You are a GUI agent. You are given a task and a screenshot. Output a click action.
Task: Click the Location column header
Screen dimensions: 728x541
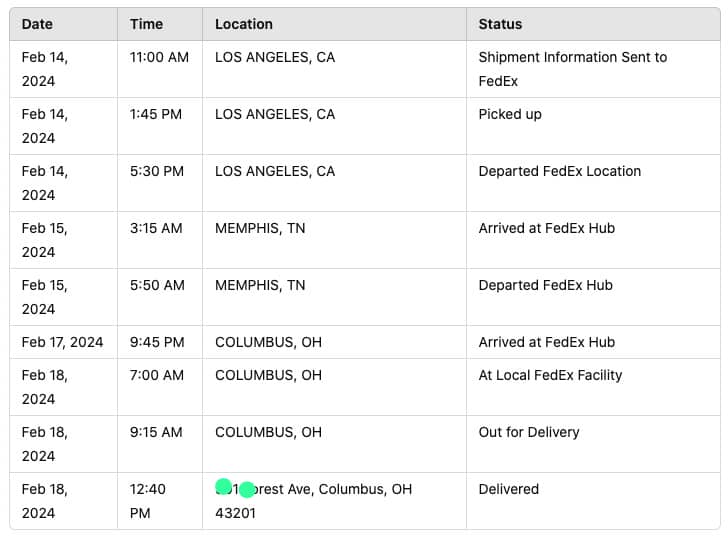[x=244, y=24]
